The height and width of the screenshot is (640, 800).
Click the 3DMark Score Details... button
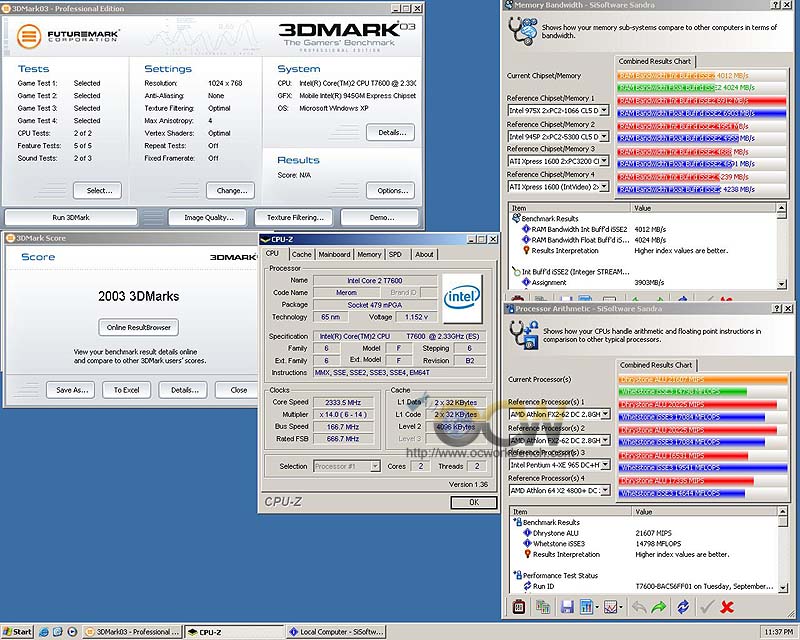point(183,390)
